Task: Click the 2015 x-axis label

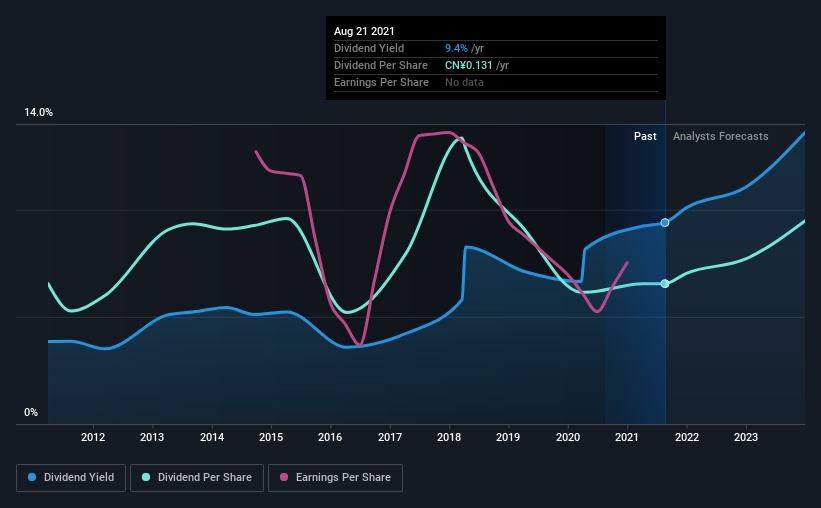Action: click(271, 437)
